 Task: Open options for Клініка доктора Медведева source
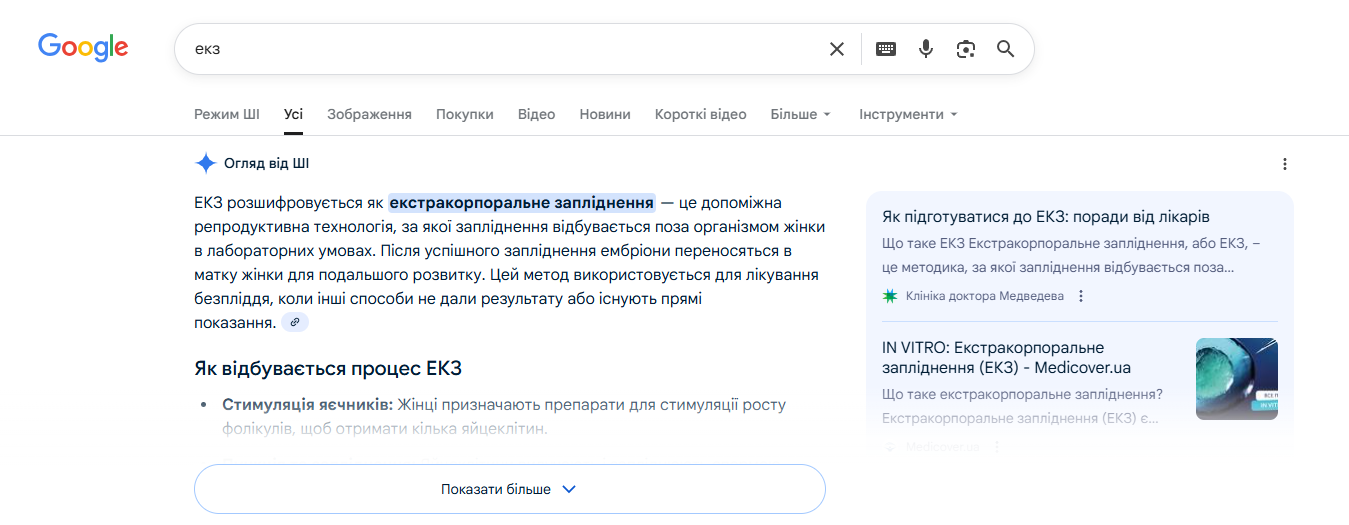point(1081,296)
